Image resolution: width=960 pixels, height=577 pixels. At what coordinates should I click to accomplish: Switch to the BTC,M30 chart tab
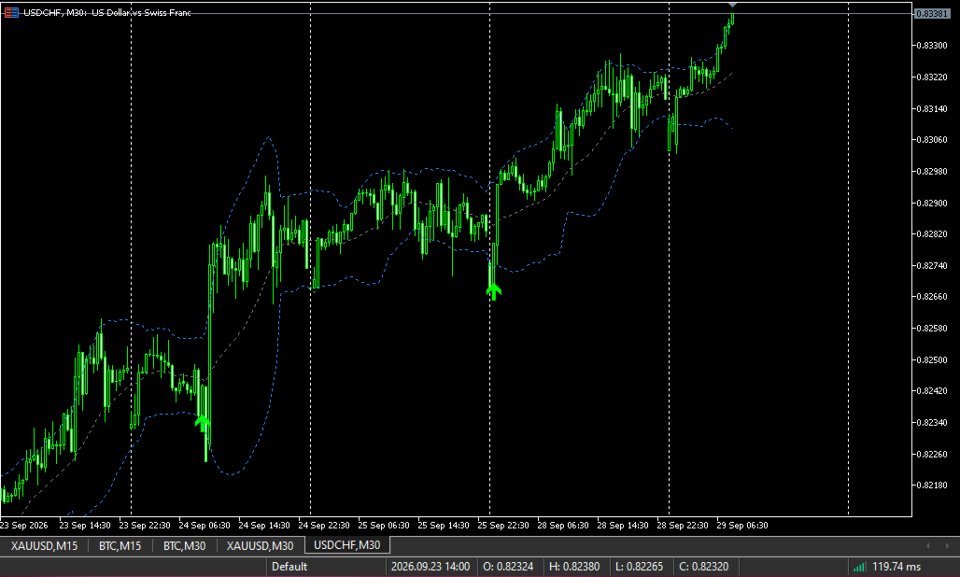pyautogui.click(x=184, y=545)
